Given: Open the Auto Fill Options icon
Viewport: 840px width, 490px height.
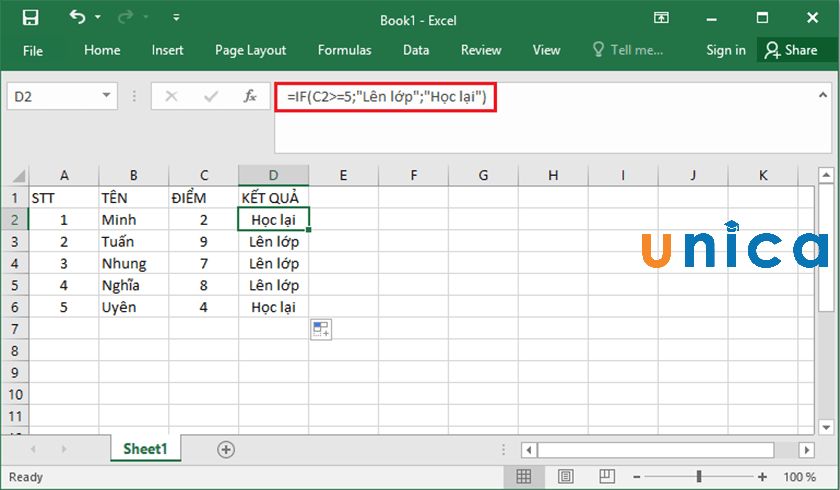Looking at the screenshot, I should (x=321, y=330).
